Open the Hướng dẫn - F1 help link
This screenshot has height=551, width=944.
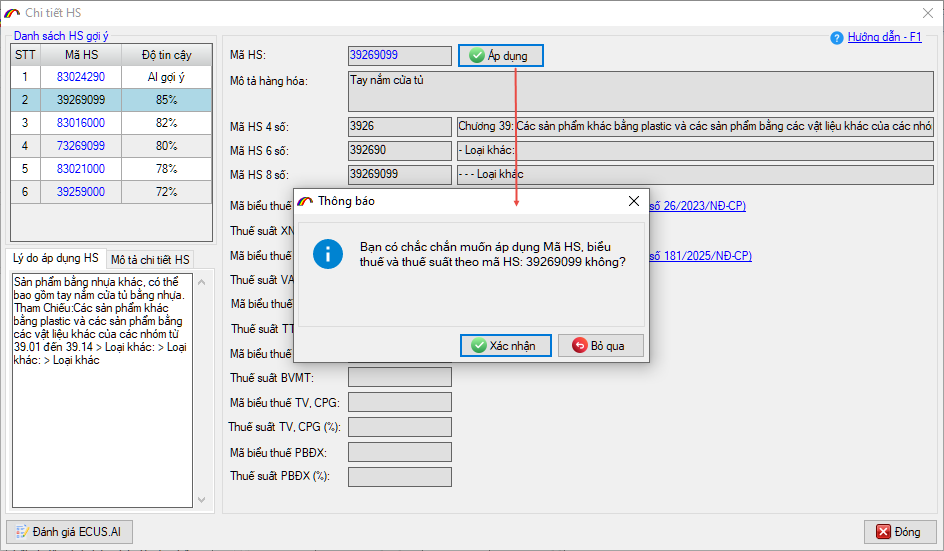pyautogui.click(x=884, y=37)
